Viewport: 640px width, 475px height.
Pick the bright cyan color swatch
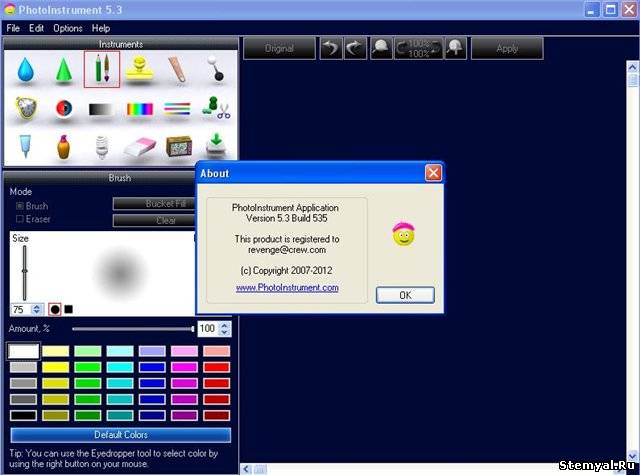120,367
